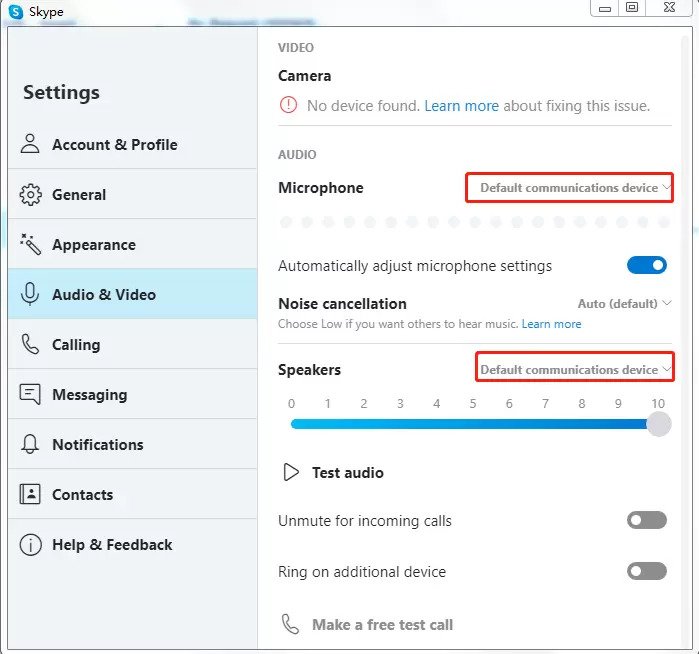Turn off automatic microphone adjustment
The image size is (699, 654).
coord(647,265)
